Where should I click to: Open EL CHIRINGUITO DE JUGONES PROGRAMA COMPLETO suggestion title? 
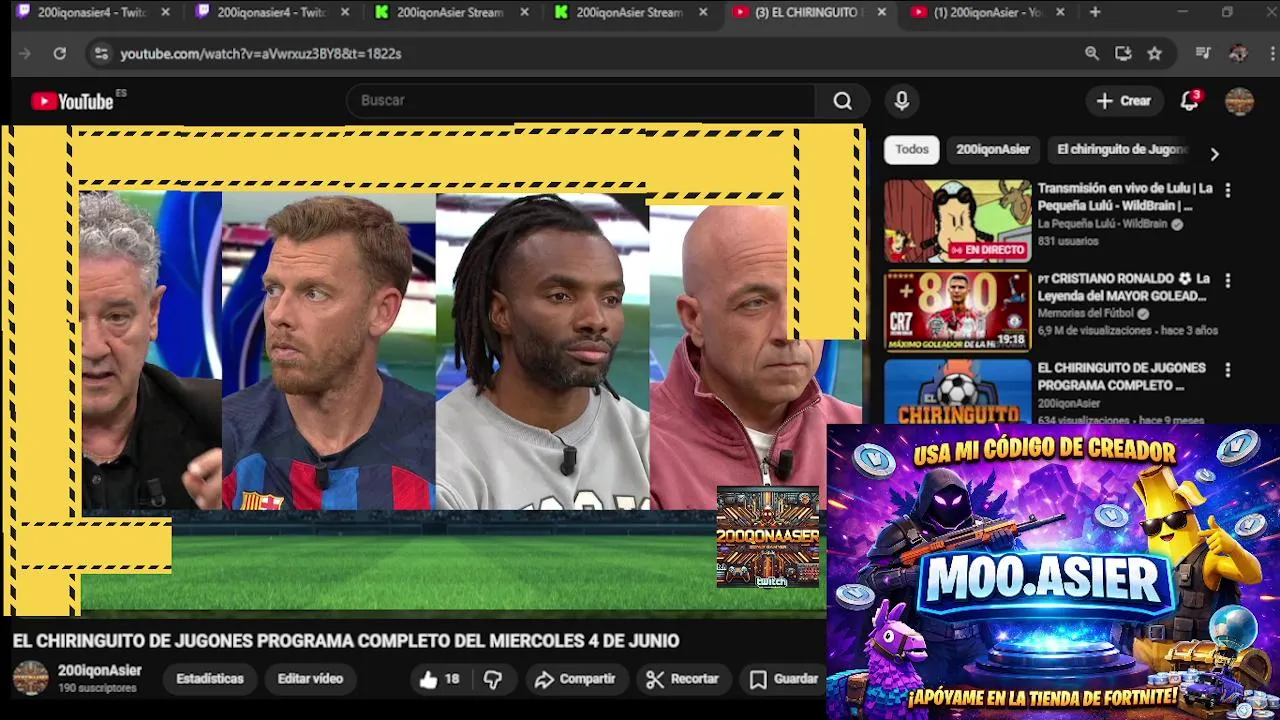pyautogui.click(x=1121, y=376)
